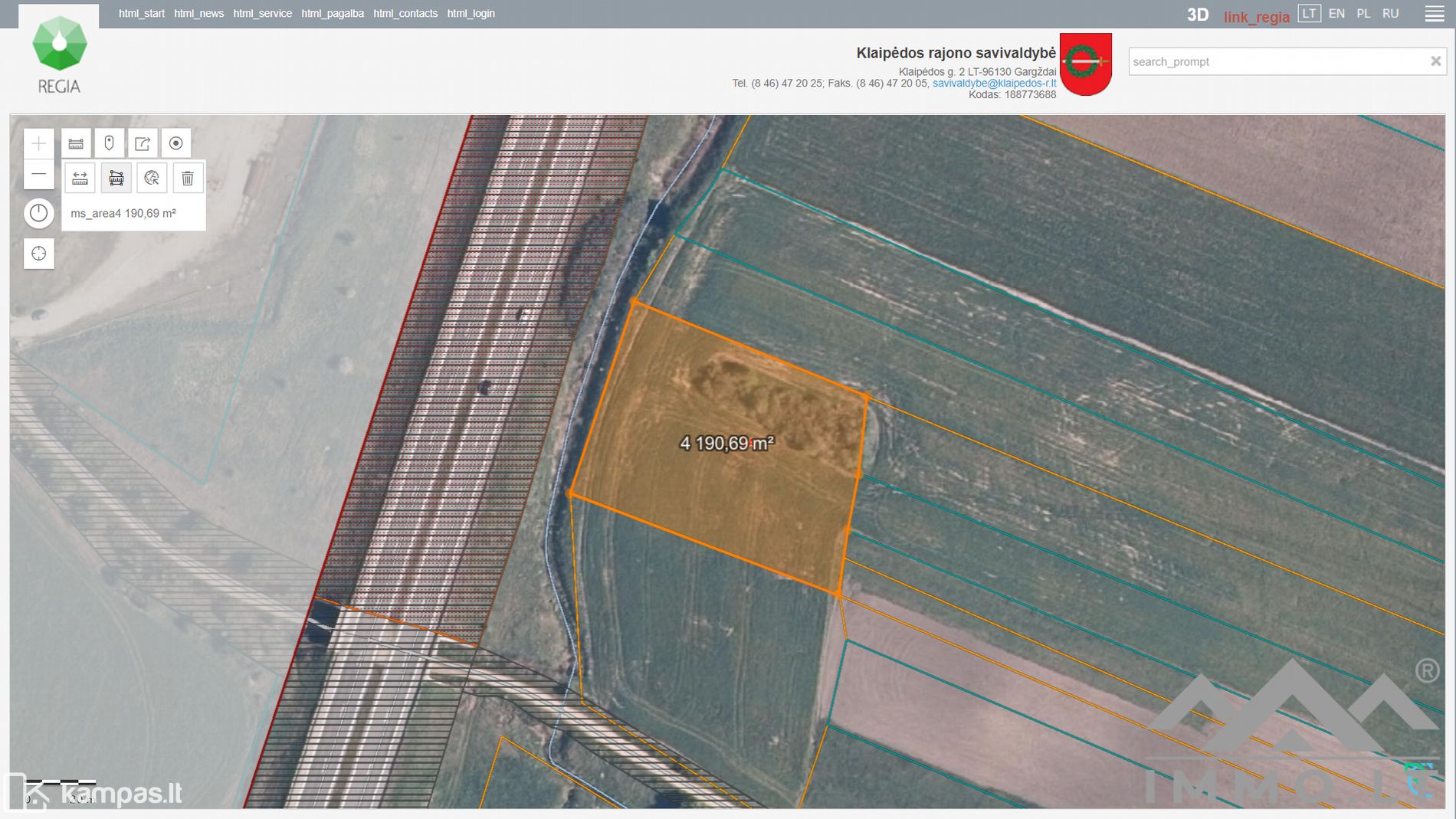Toggle the area polygon measurement tool
This screenshot has height=819, width=1456.
116,179
